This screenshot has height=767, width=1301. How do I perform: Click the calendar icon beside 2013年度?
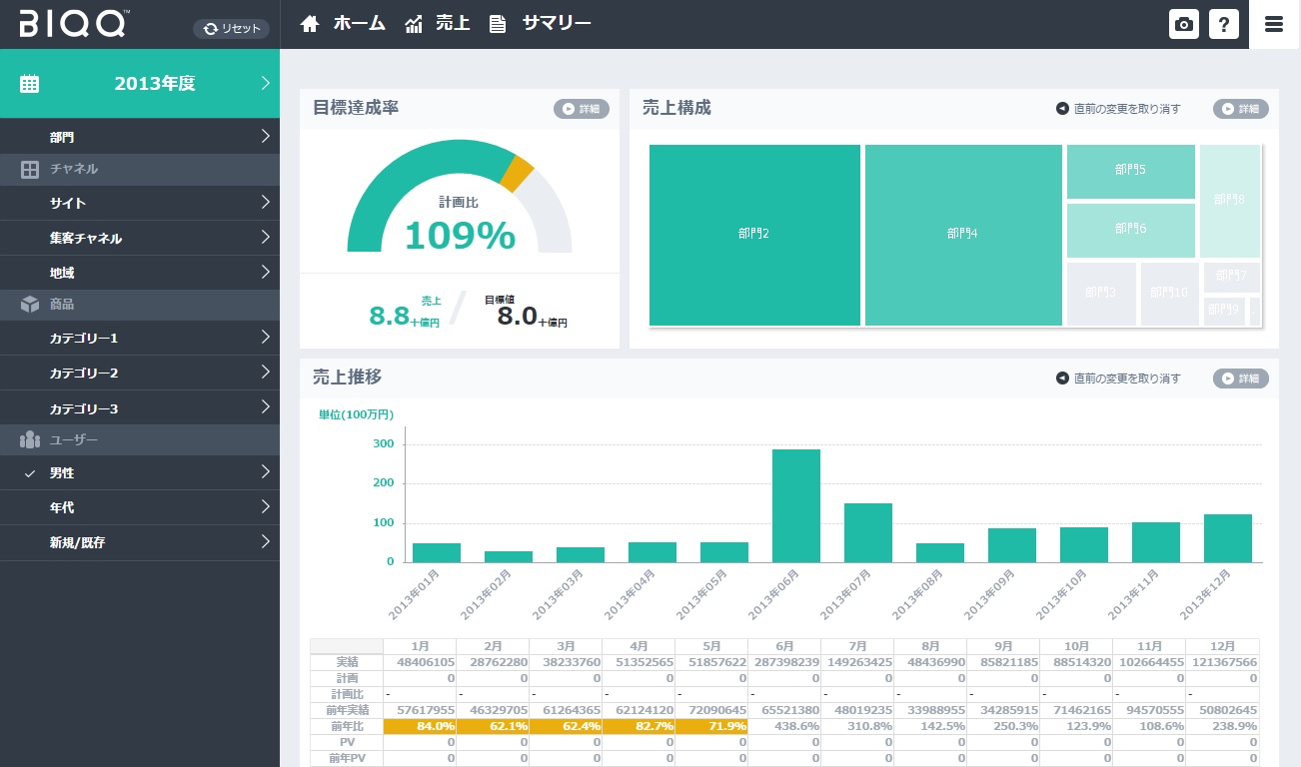pyautogui.click(x=30, y=84)
